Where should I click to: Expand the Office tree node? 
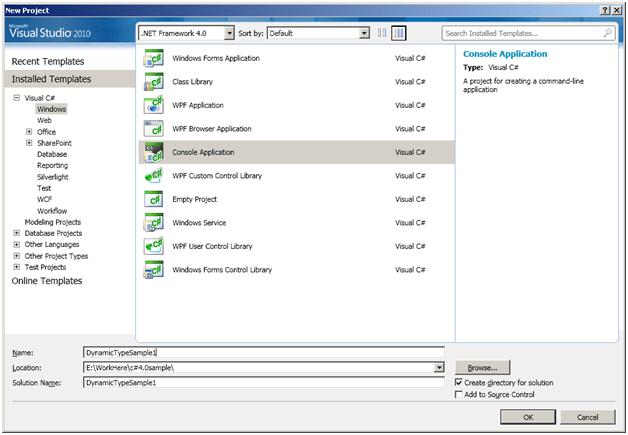click(x=29, y=132)
